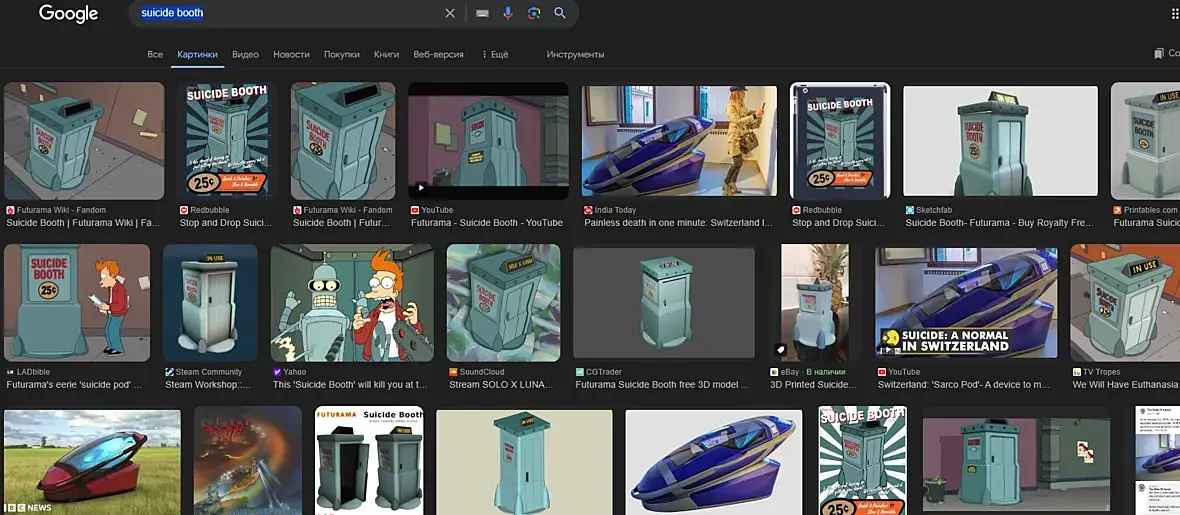
Task: Click the magnifier search icon
Action: point(560,13)
